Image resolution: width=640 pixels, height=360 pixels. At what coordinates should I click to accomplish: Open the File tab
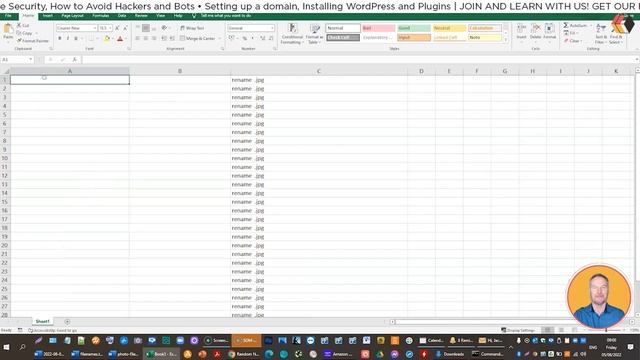[x=8, y=16]
